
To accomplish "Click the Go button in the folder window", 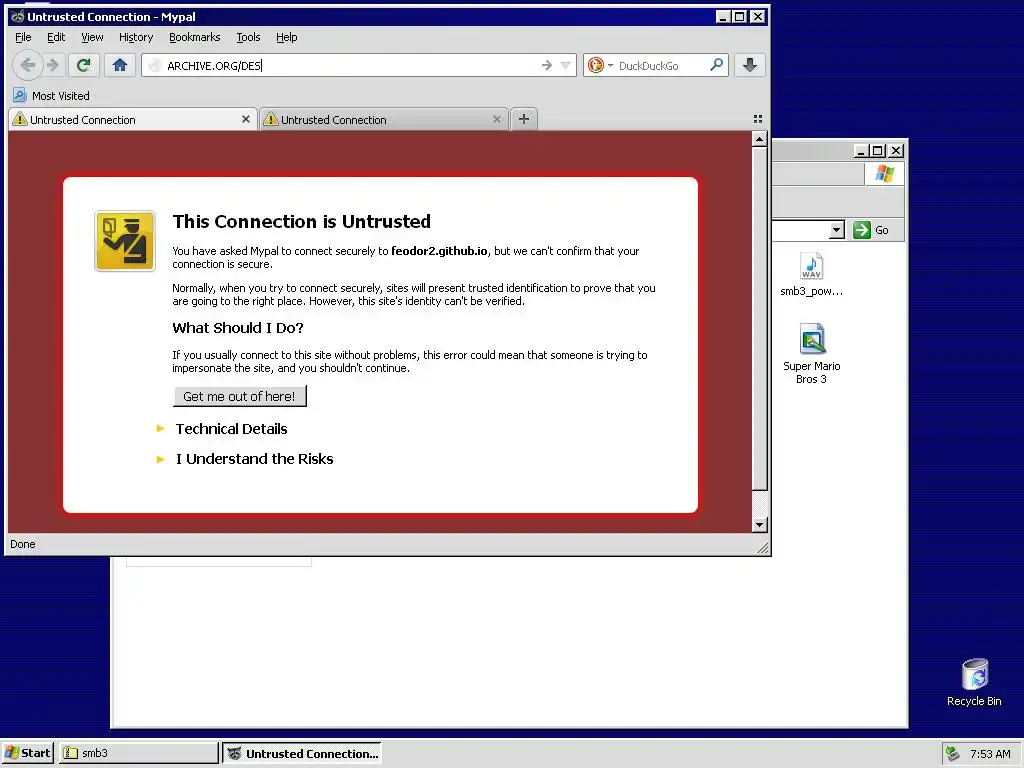I will [871, 230].
